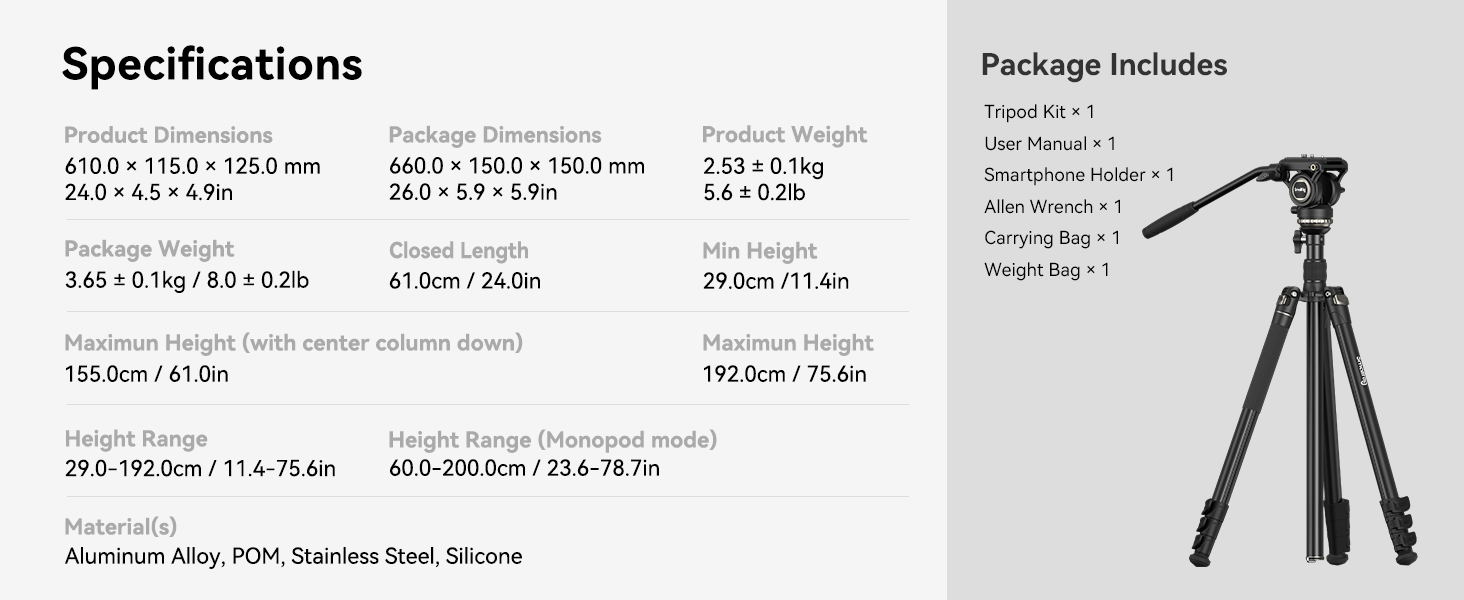This screenshot has height=600, width=1464.
Task: Select the Weight Bag × 1 item
Action: [1047, 270]
